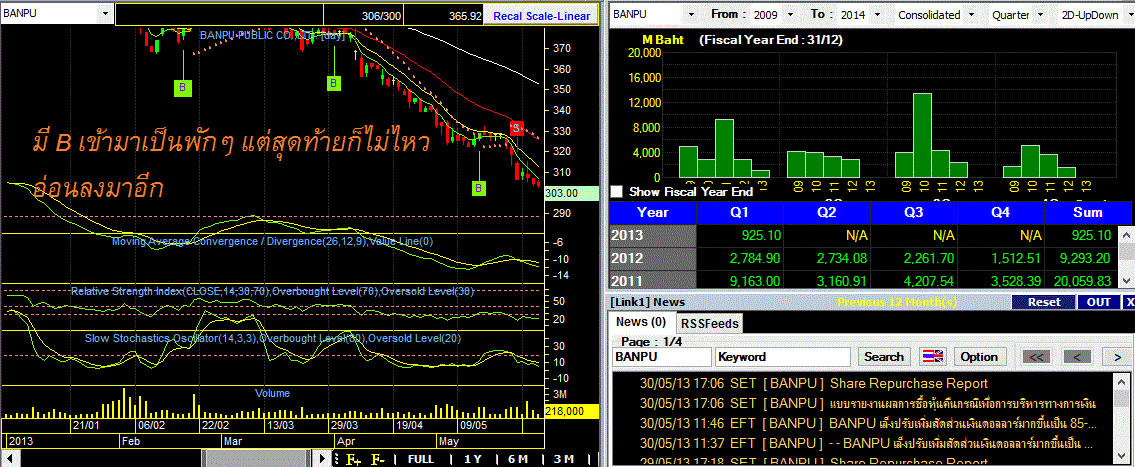Click chart scrollbar left arrow

(8, 458)
